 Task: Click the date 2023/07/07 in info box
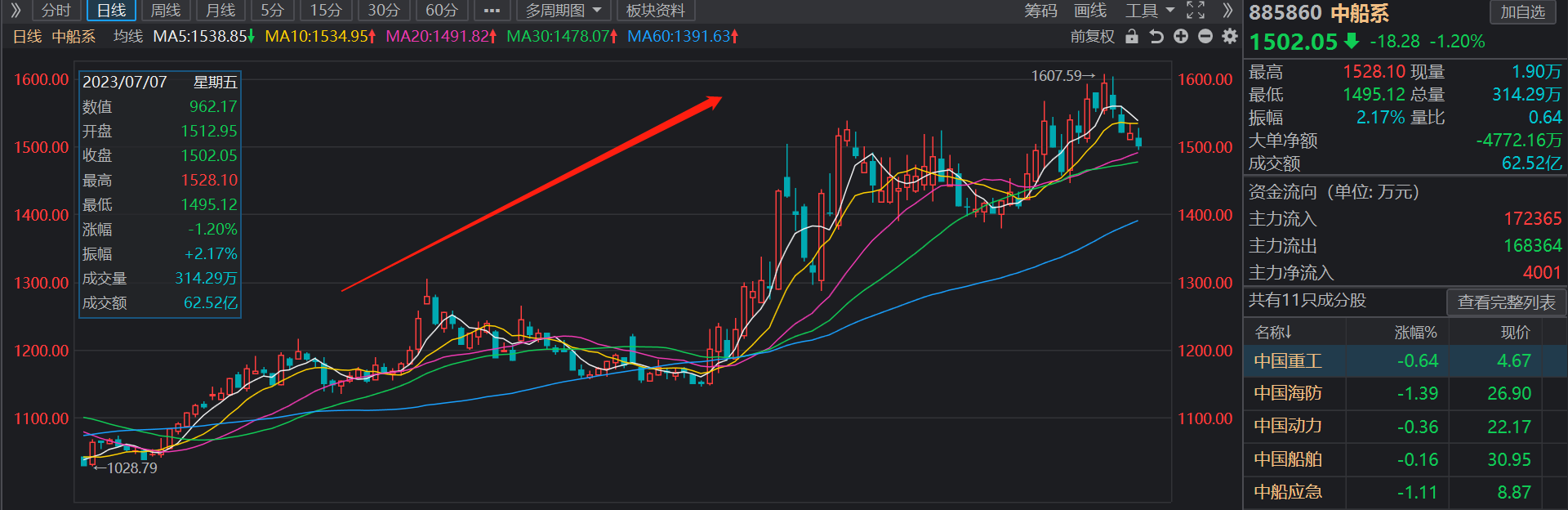(x=125, y=82)
